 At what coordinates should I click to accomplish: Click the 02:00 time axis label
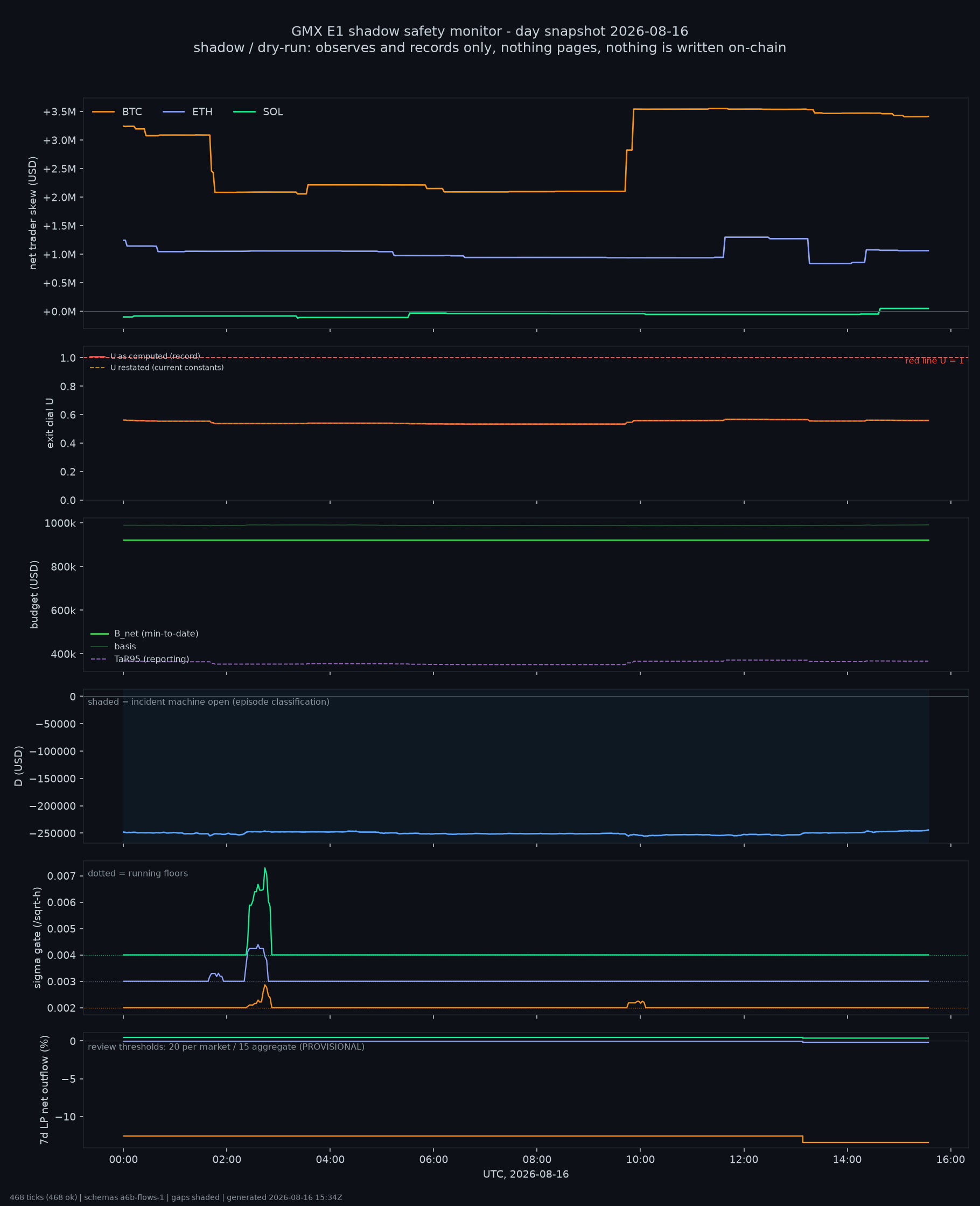click(x=227, y=1160)
